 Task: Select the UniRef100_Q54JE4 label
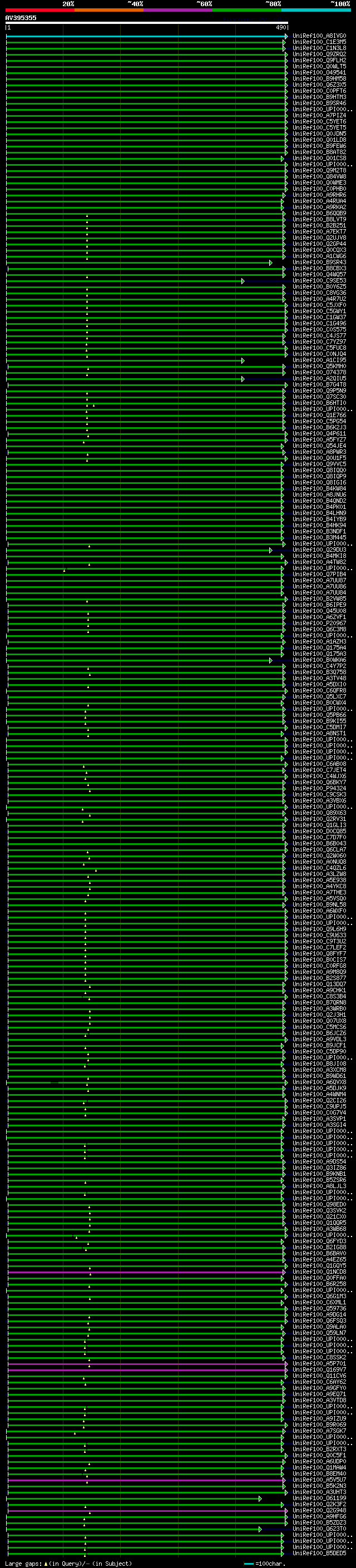click(319, 446)
